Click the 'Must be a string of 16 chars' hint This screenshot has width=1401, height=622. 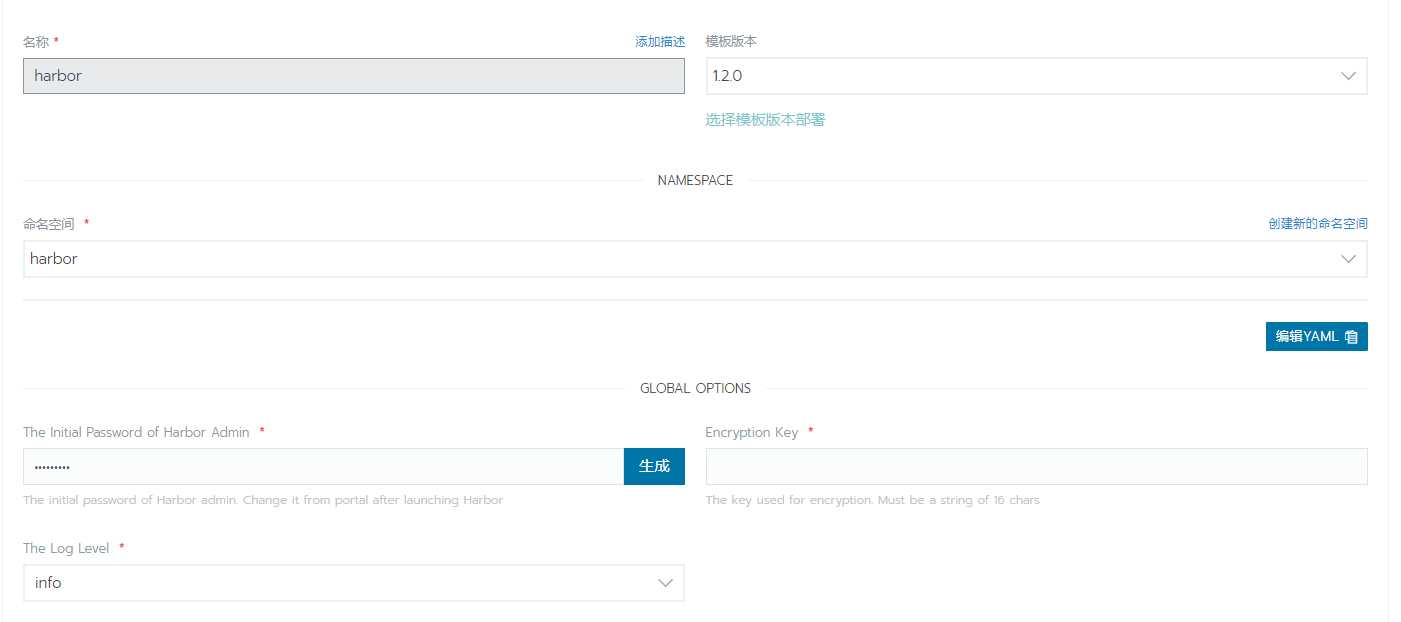point(958,500)
